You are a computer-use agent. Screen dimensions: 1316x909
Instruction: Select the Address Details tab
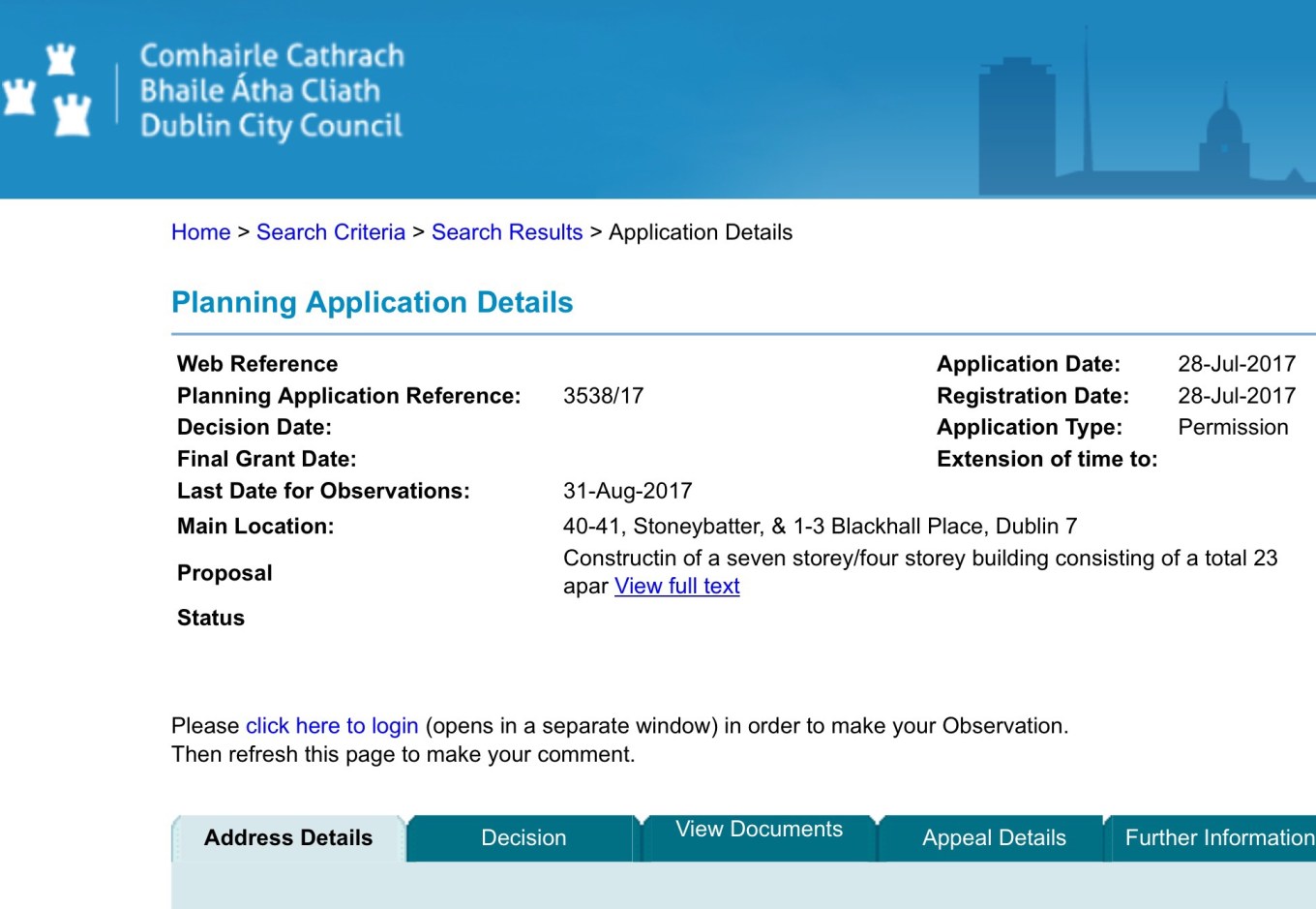(x=287, y=838)
